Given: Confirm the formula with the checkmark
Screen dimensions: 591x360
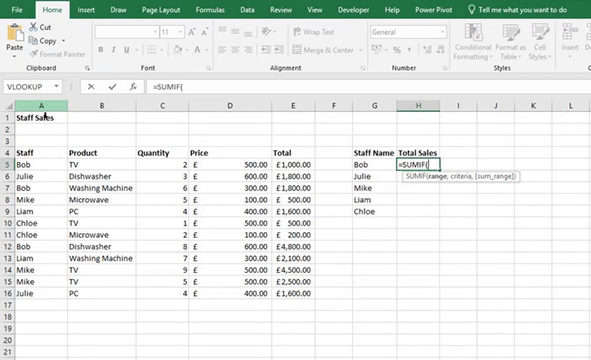Looking at the screenshot, I should click(x=112, y=87).
